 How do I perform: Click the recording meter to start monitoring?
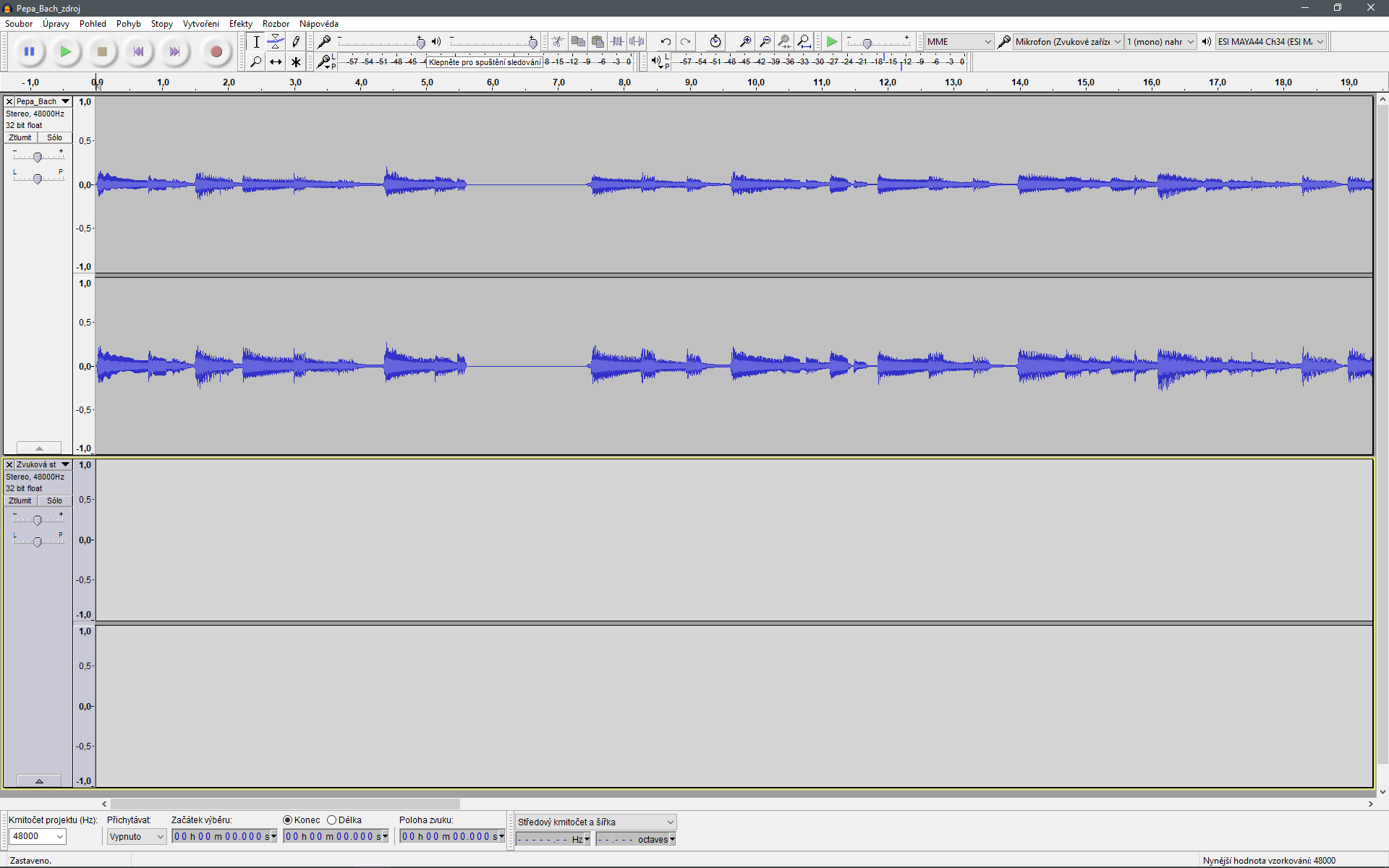485,62
